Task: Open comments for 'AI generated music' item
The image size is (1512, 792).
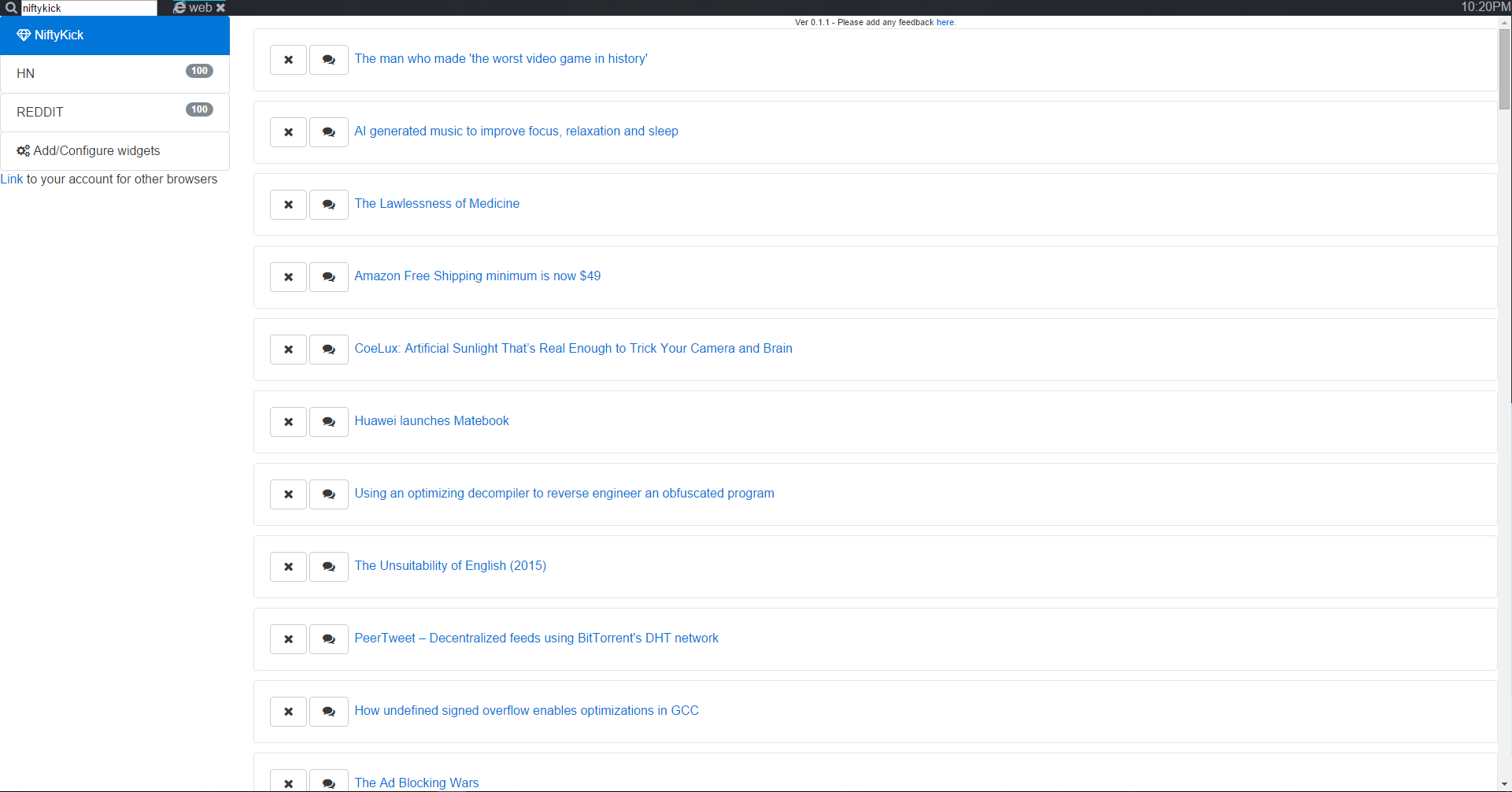Action: click(x=329, y=132)
